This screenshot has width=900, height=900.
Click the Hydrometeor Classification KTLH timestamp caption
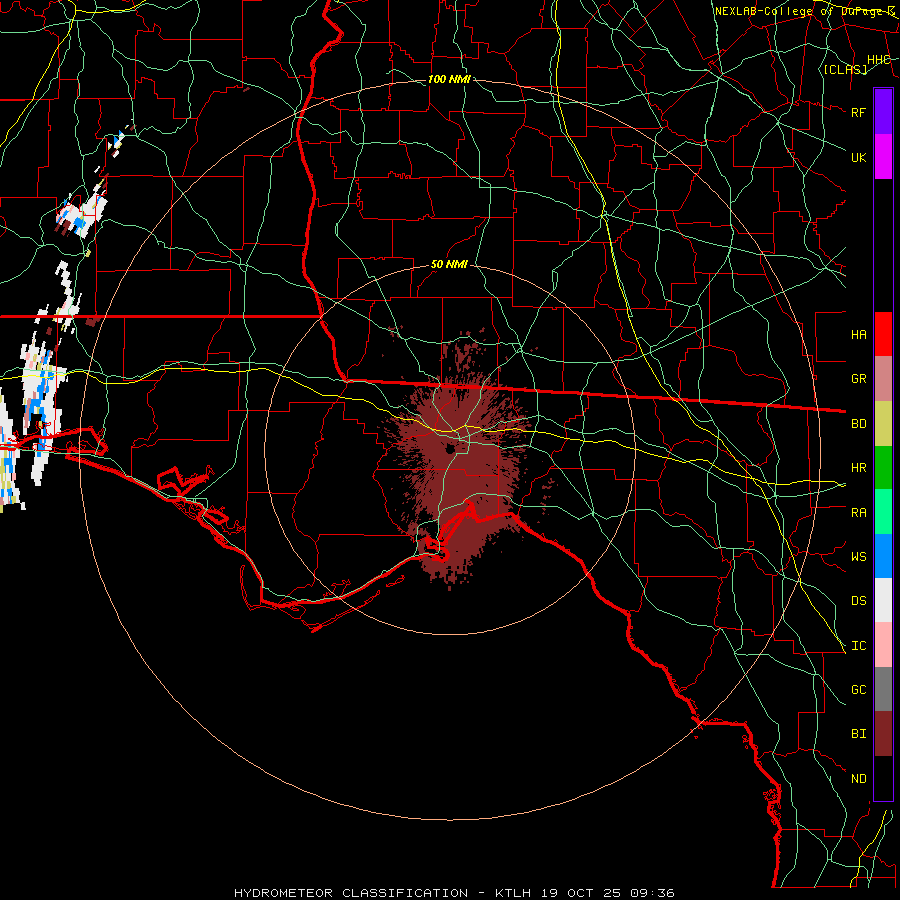[x=454, y=893]
